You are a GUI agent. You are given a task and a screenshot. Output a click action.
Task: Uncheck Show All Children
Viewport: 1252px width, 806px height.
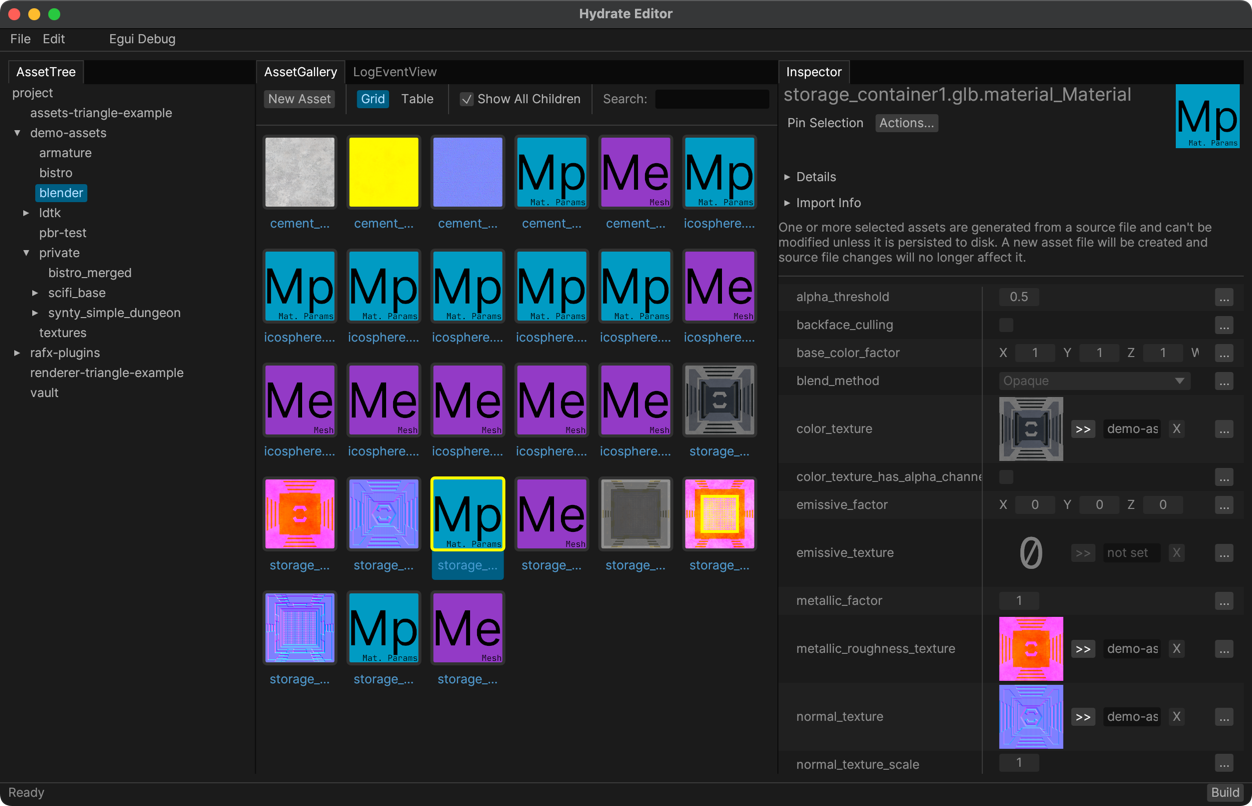point(466,99)
